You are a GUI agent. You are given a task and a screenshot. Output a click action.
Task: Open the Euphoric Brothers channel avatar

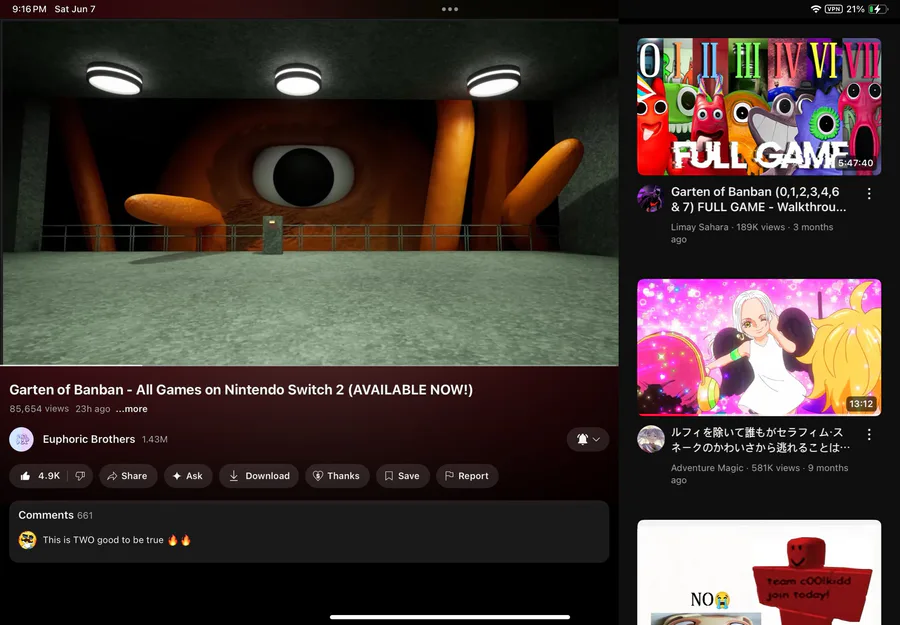point(21,439)
